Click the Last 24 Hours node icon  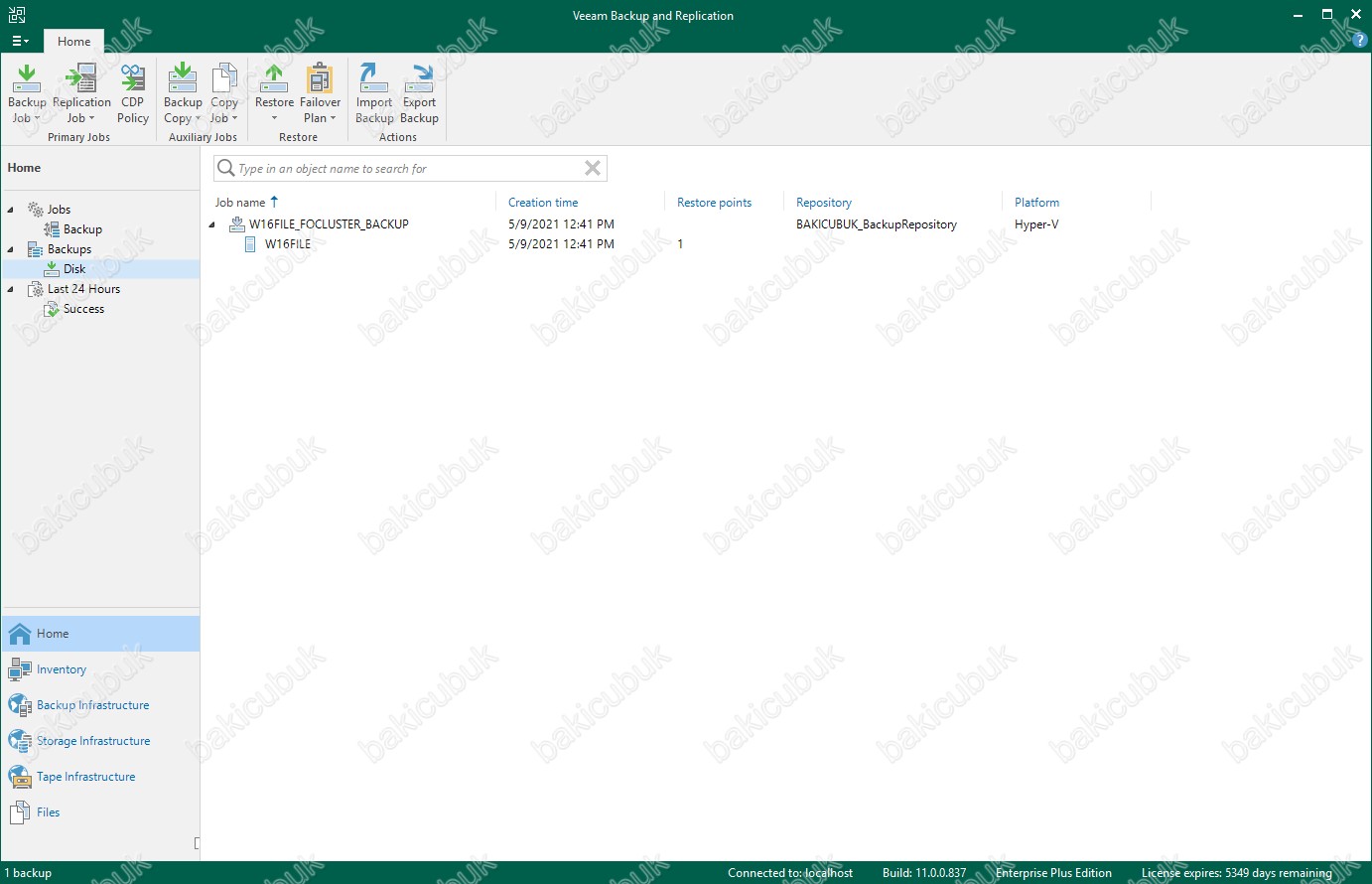(x=36, y=289)
